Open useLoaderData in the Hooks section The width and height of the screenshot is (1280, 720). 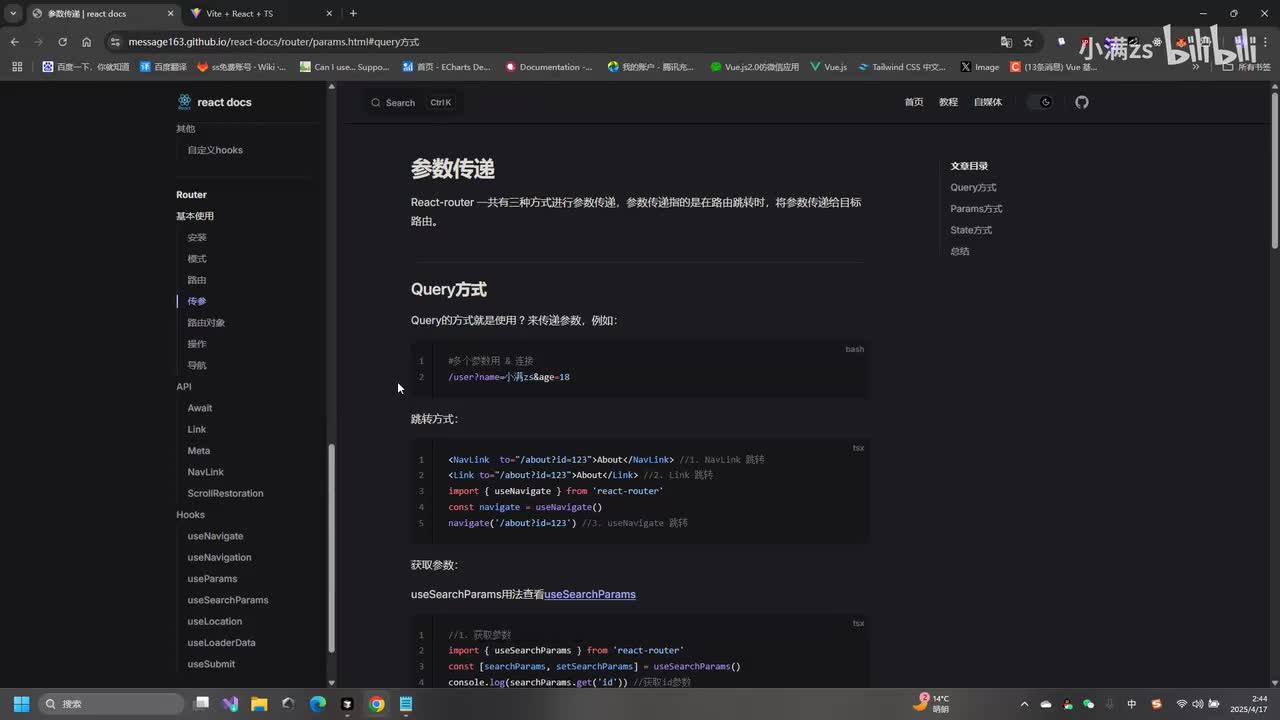click(221, 643)
